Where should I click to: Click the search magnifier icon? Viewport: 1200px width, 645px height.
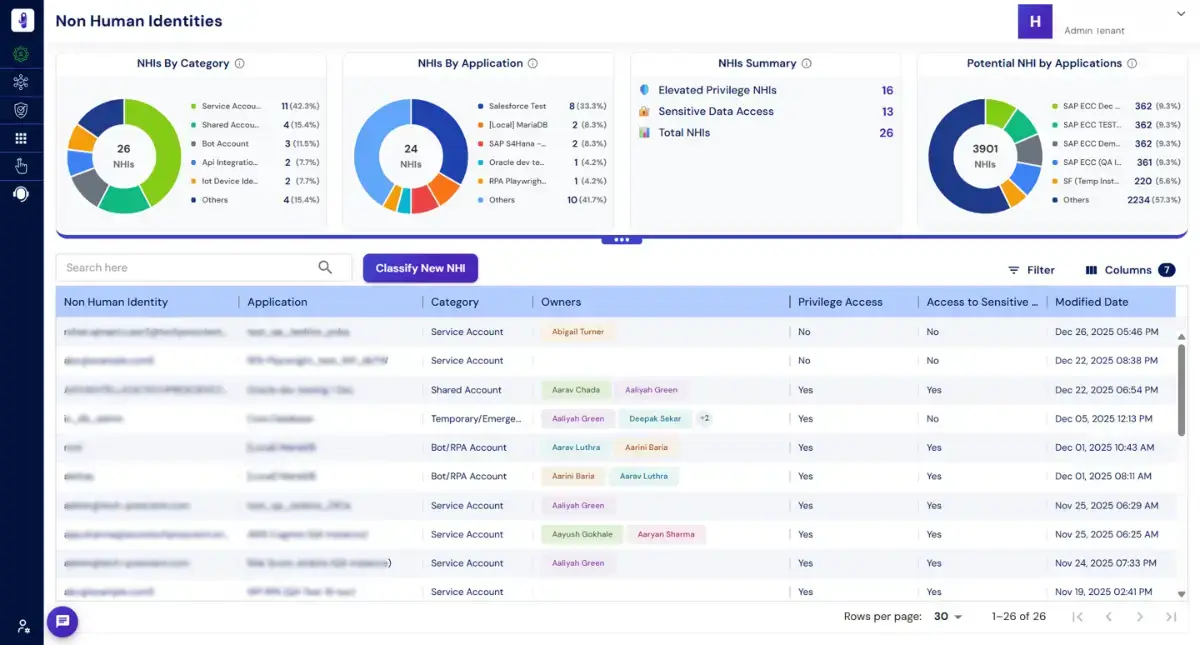(325, 267)
